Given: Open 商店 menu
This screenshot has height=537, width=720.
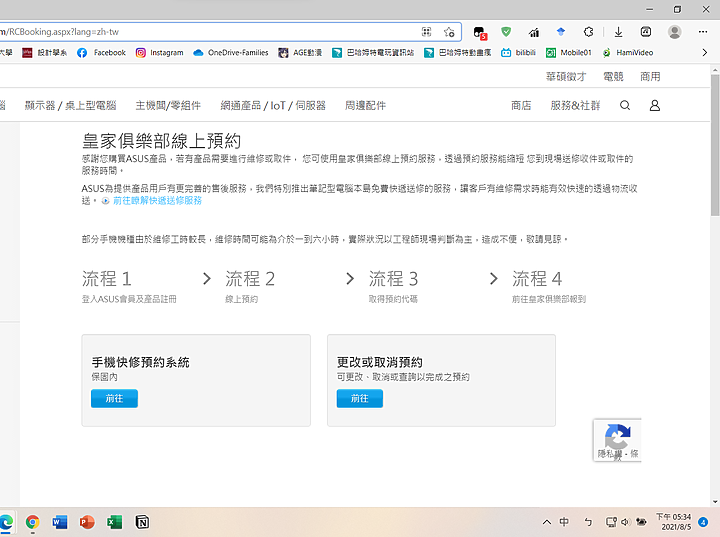Looking at the screenshot, I should 521,106.
